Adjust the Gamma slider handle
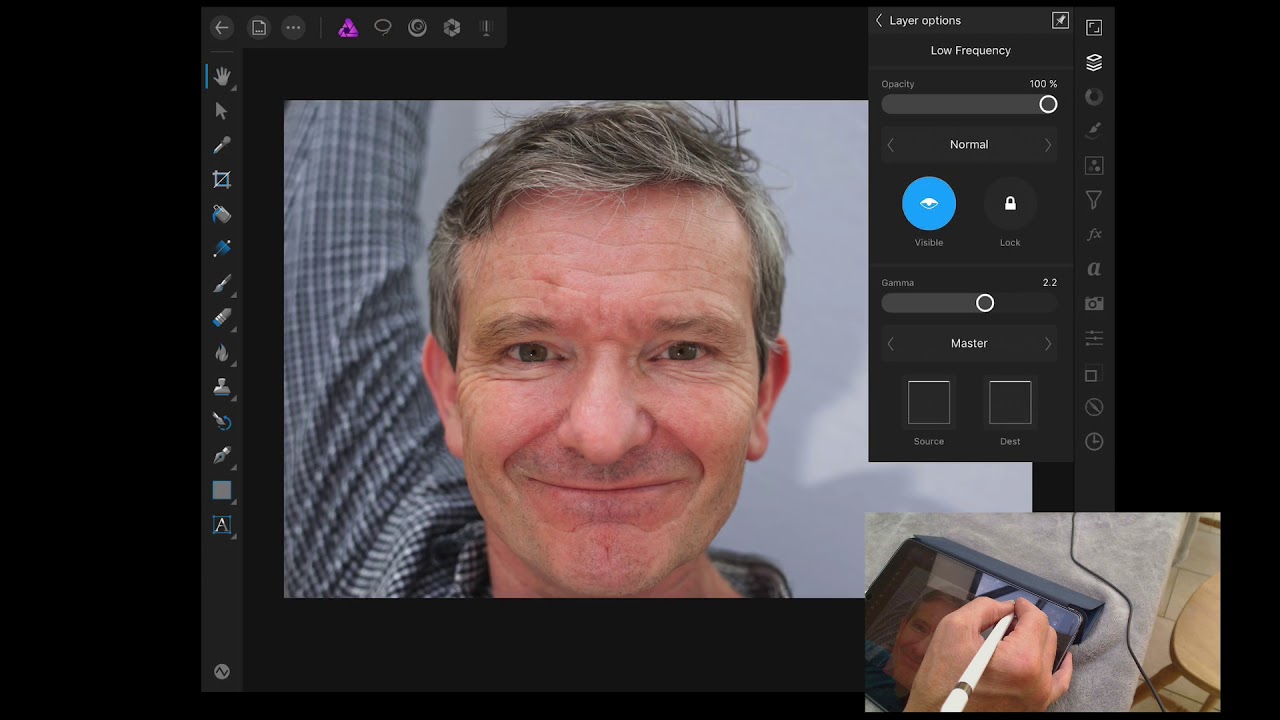 [985, 303]
